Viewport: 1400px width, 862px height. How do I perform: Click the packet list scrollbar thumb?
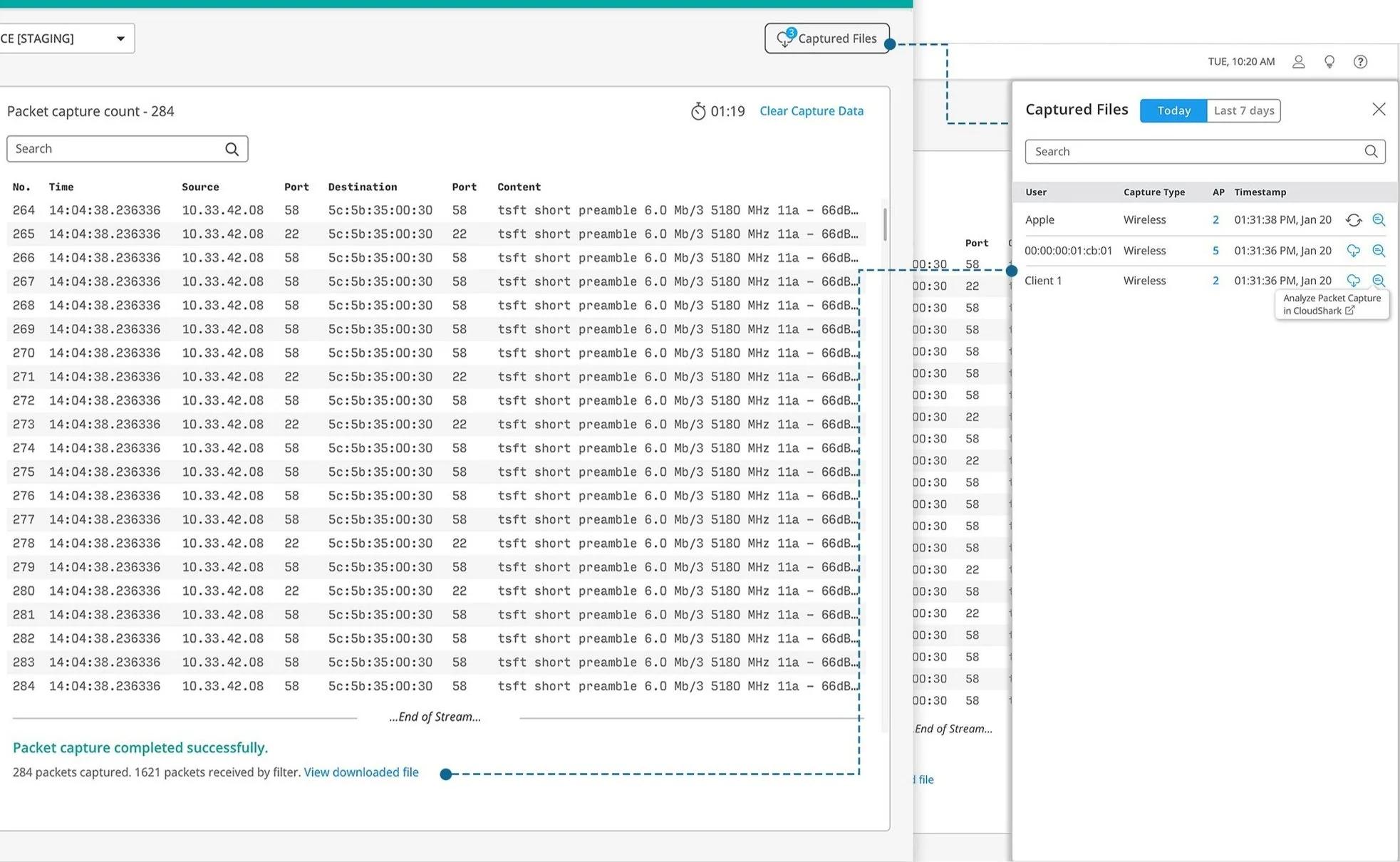[x=885, y=224]
